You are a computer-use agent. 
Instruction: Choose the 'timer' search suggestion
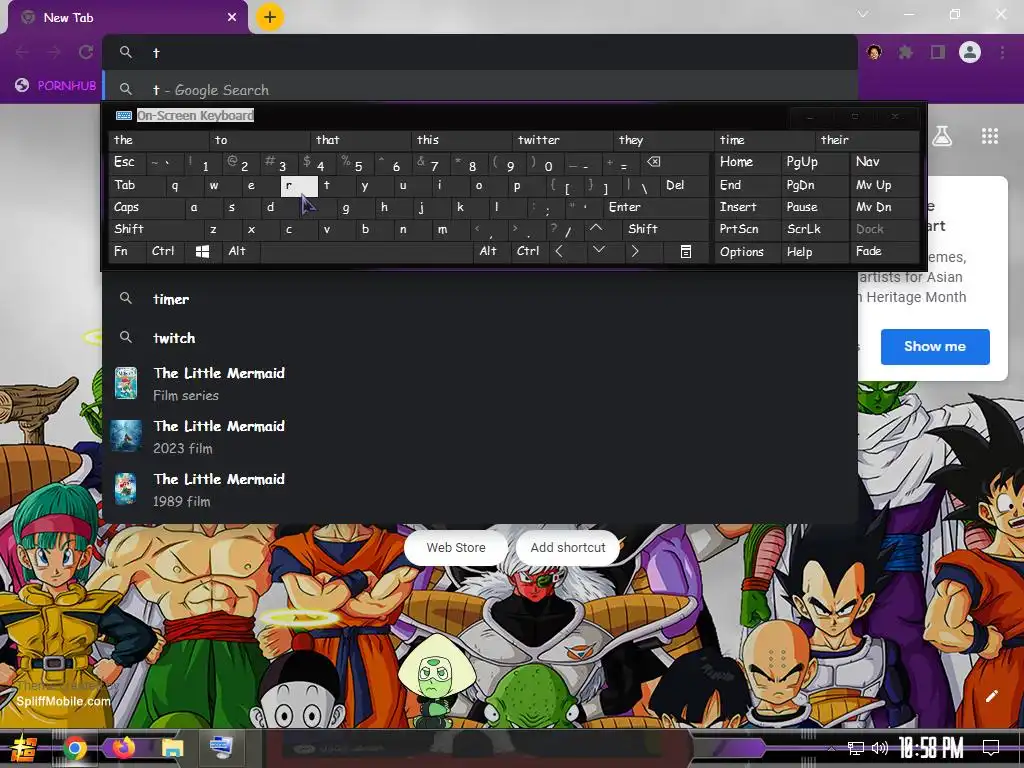[x=480, y=299]
